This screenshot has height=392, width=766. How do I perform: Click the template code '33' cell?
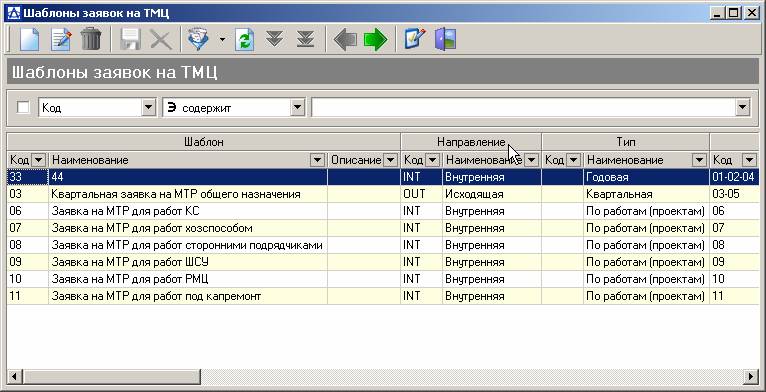[x=28, y=177]
